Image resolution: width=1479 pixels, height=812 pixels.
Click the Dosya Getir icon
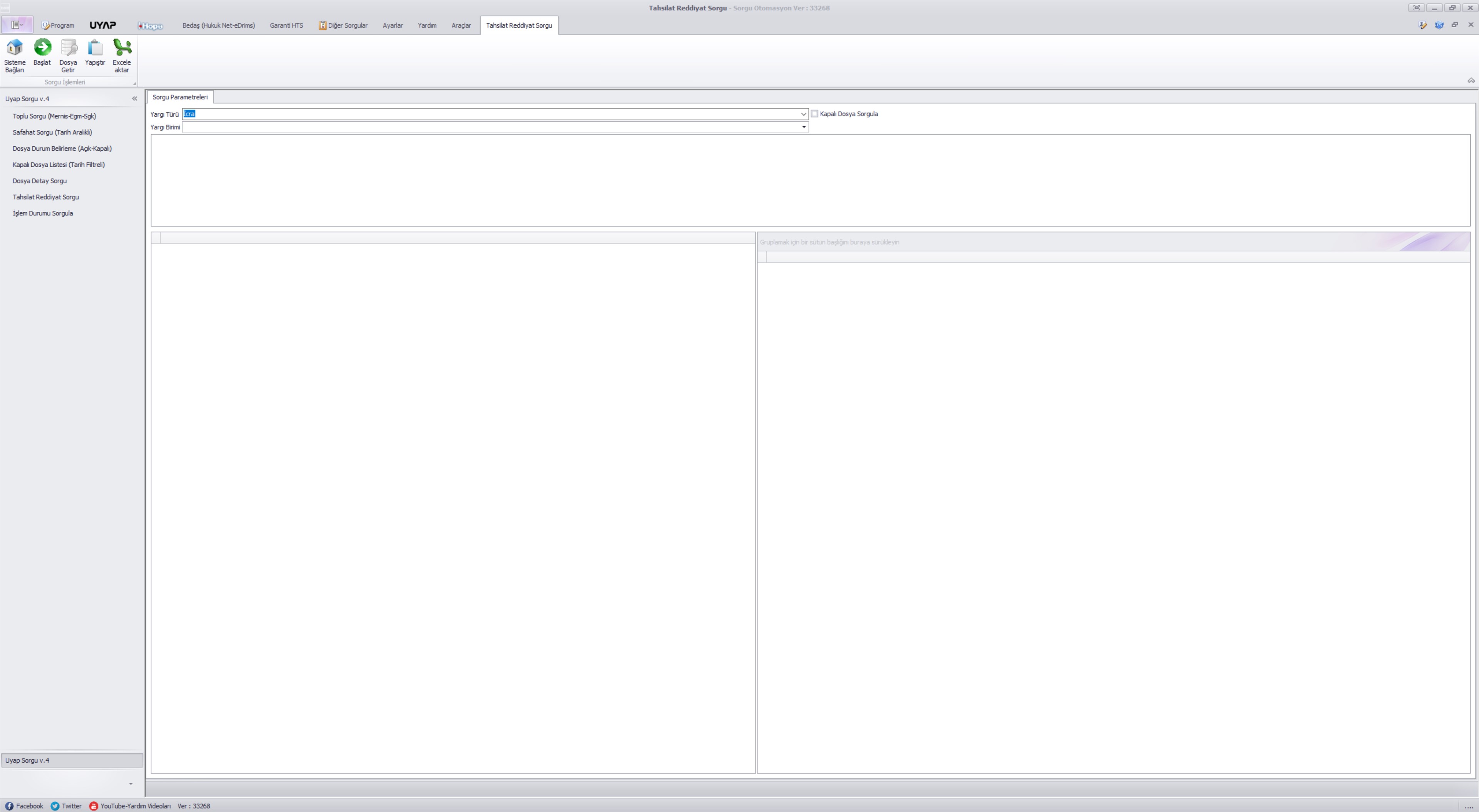68,47
